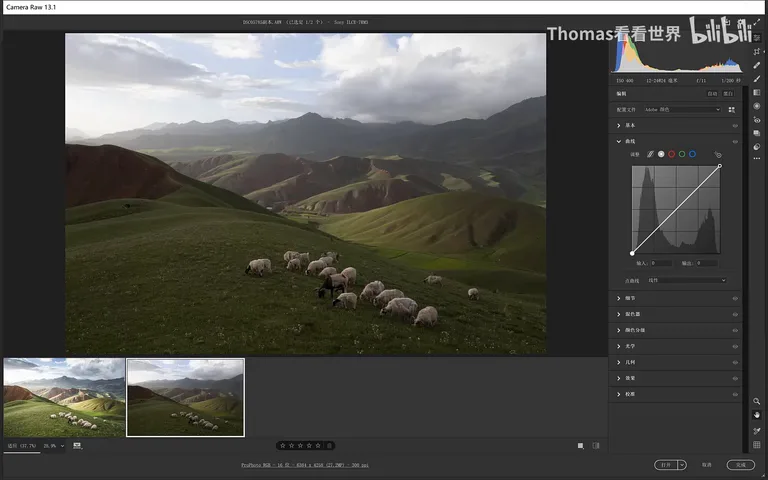Click the 黑白 black and white button
Image resolution: width=768 pixels, height=480 pixels.
(x=728, y=94)
